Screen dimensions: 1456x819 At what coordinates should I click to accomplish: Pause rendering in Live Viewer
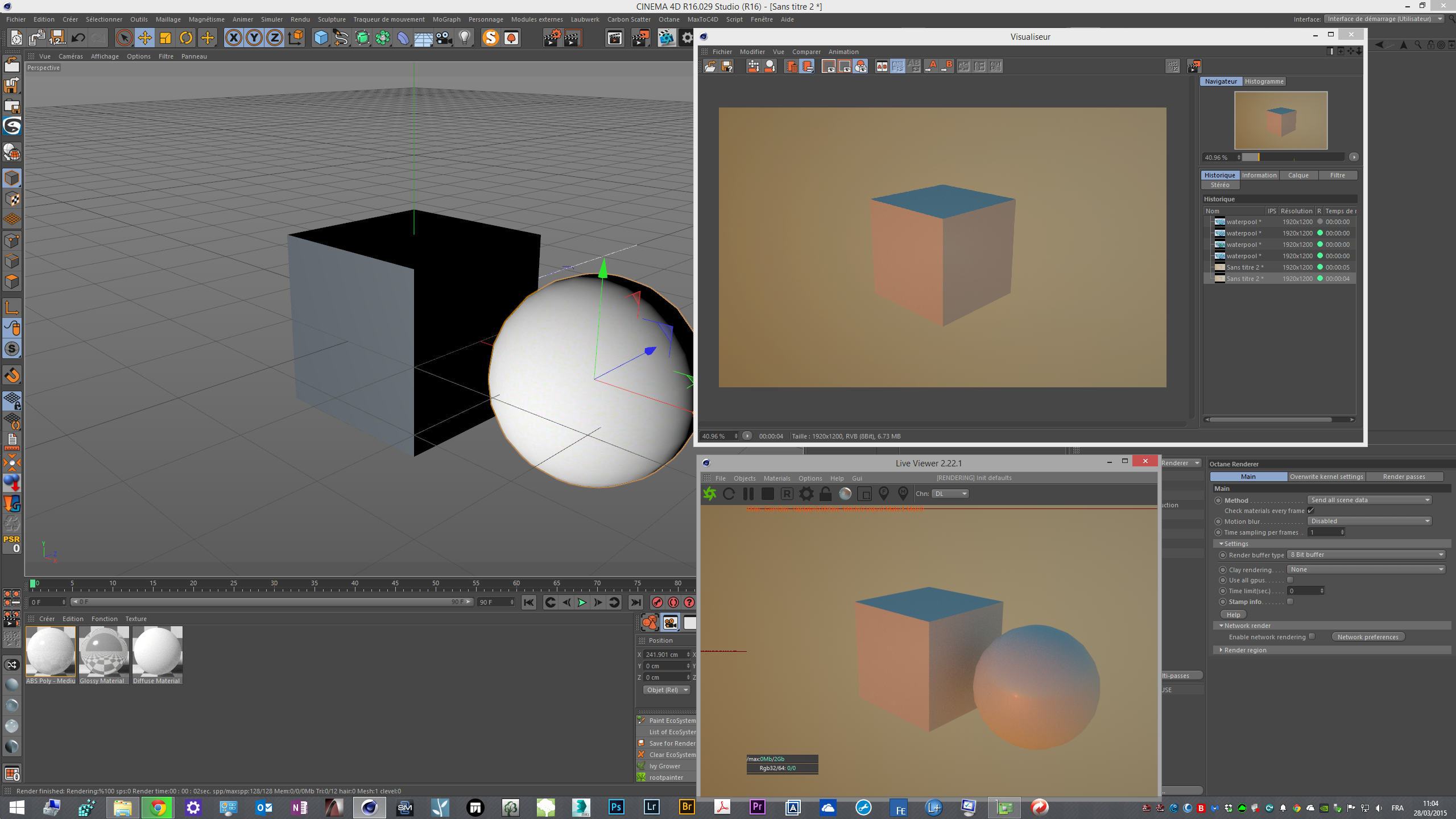pos(748,494)
